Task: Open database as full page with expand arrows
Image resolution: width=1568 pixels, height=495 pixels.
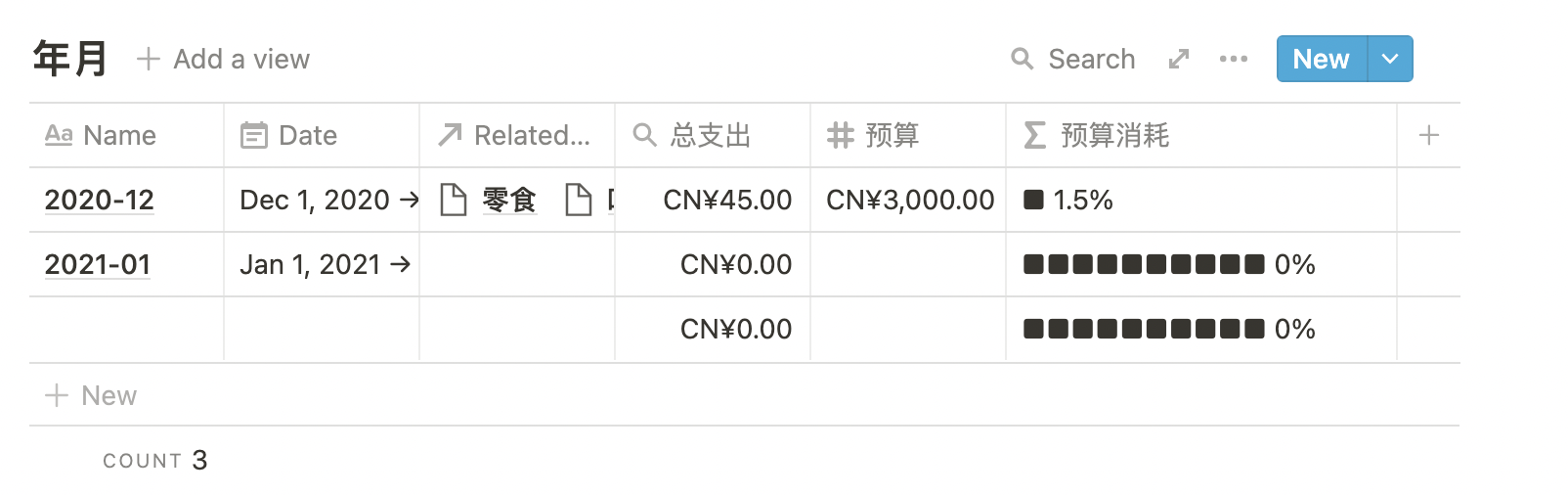Action: pyautogui.click(x=1179, y=59)
